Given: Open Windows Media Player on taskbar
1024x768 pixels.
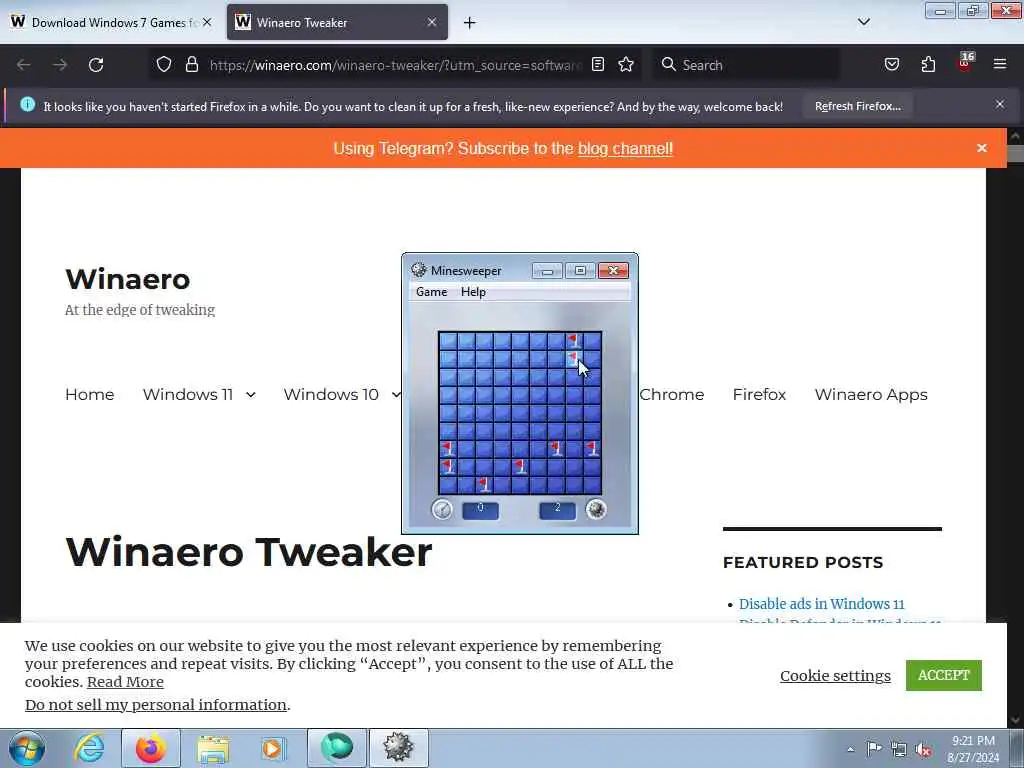Looking at the screenshot, I should (273, 748).
